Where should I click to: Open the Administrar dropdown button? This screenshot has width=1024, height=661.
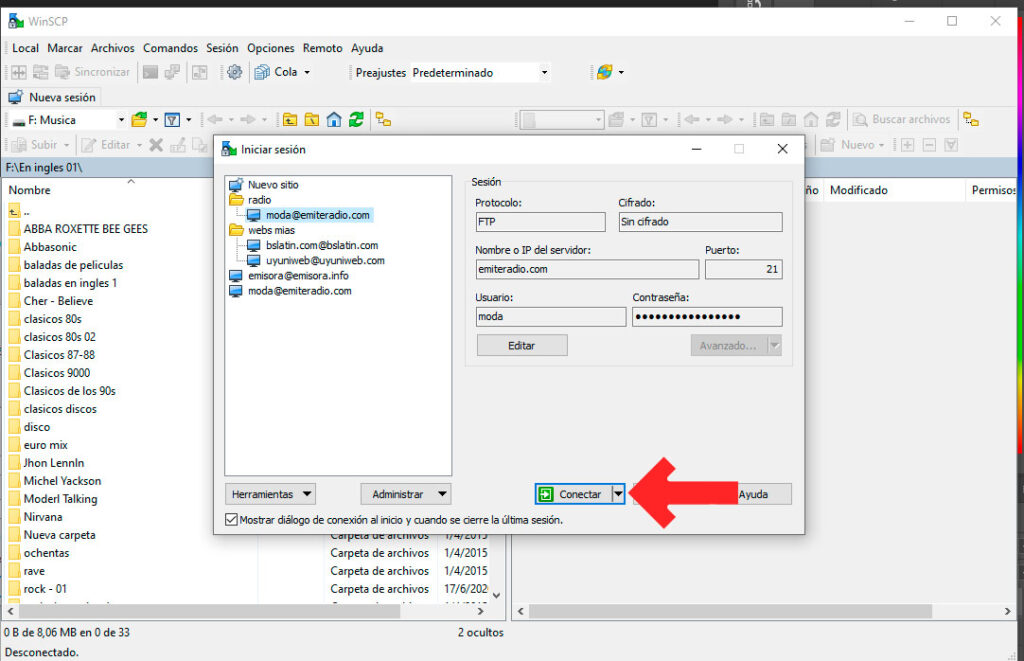406,494
